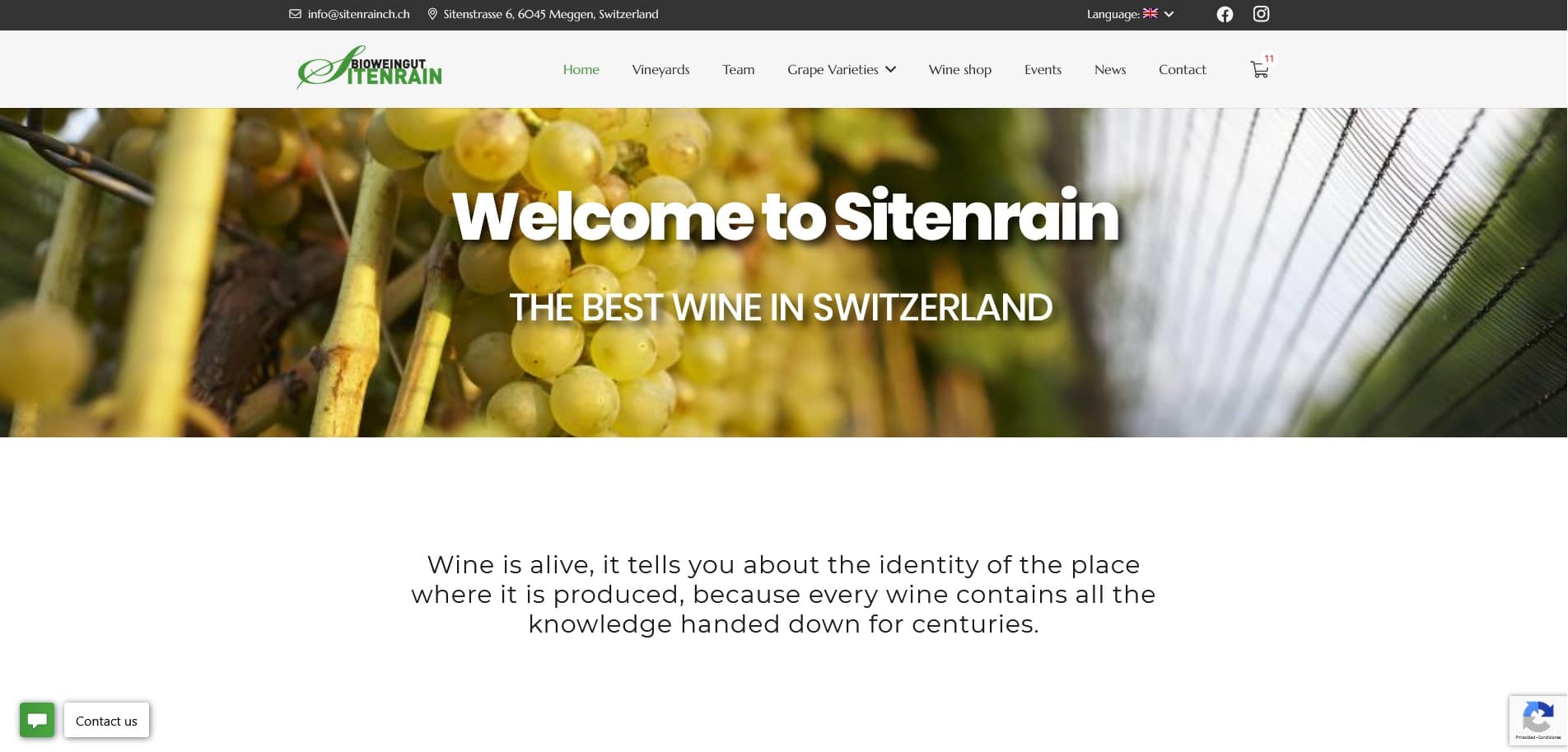Image resolution: width=1568 pixels, height=752 pixels.
Task: Open the Events page
Action: point(1043,69)
